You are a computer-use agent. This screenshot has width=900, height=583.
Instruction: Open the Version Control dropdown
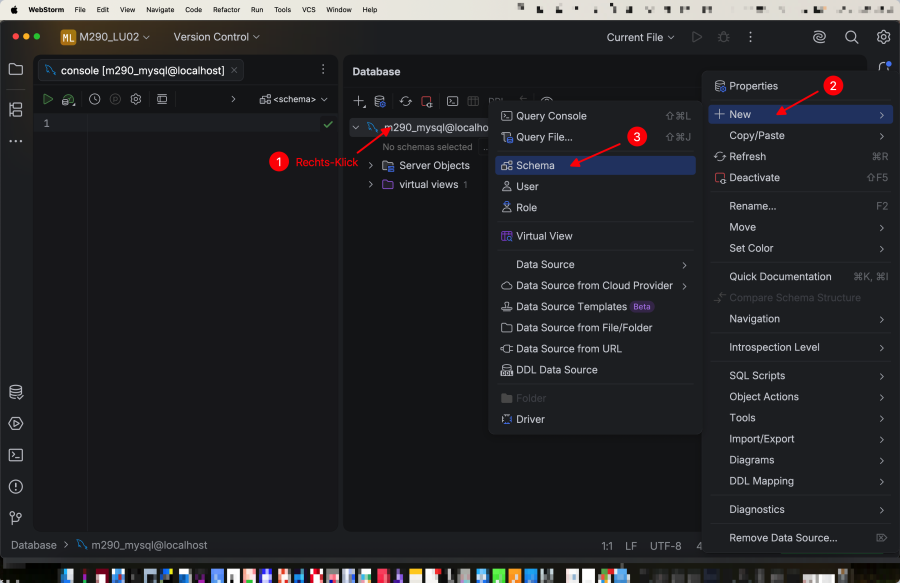216,37
